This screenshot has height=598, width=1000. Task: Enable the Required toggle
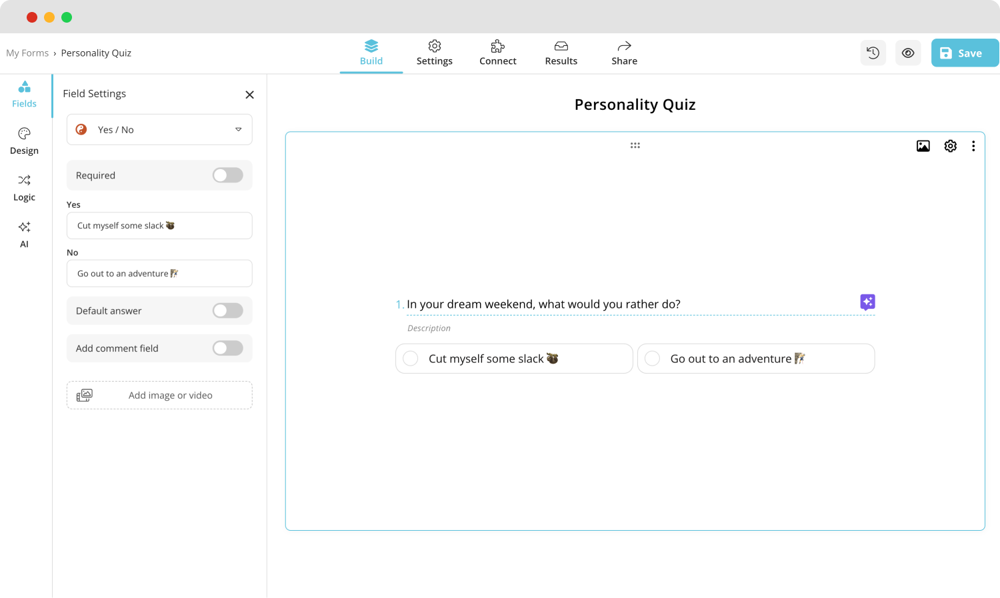coord(227,175)
